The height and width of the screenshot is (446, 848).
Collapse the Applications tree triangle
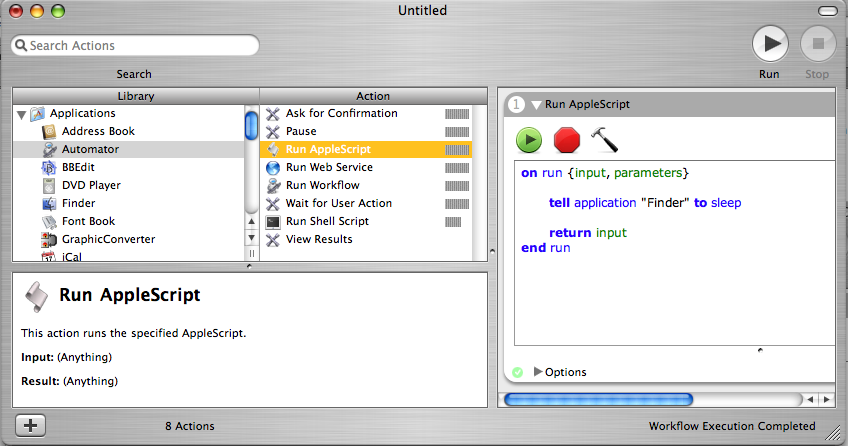(22, 115)
